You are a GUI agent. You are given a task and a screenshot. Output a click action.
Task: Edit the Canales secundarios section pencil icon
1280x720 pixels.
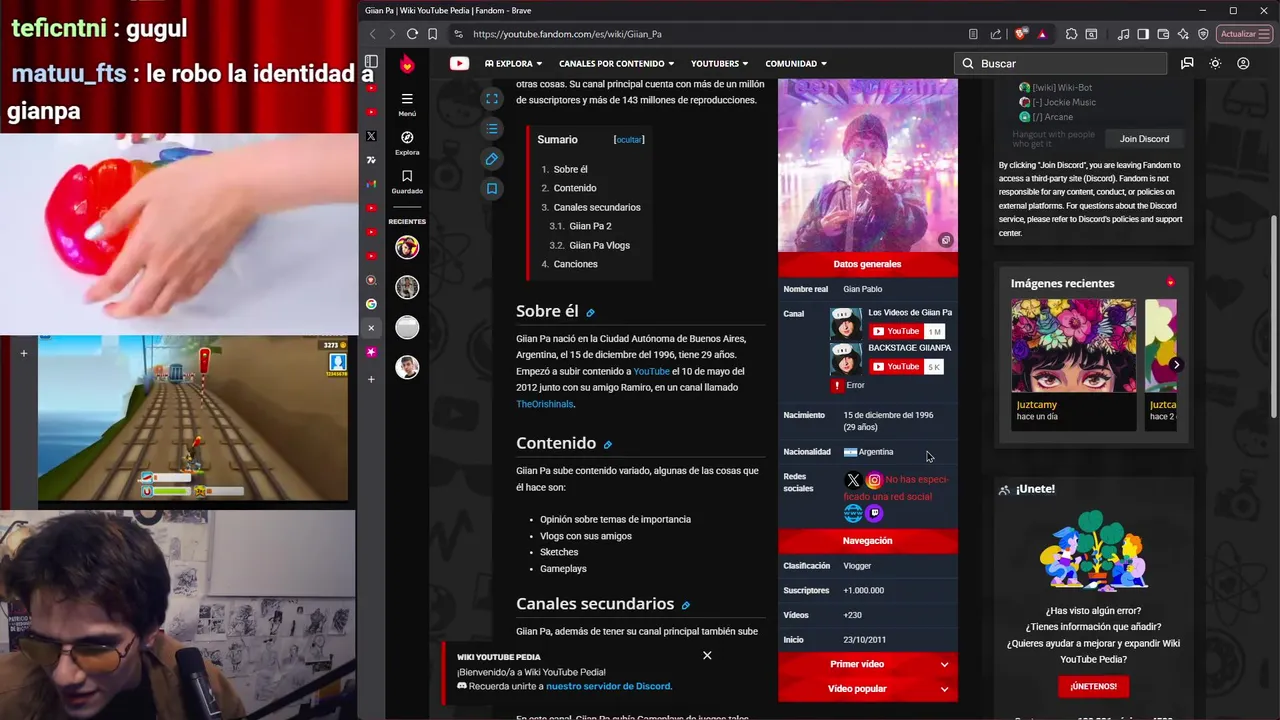tap(685, 605)
